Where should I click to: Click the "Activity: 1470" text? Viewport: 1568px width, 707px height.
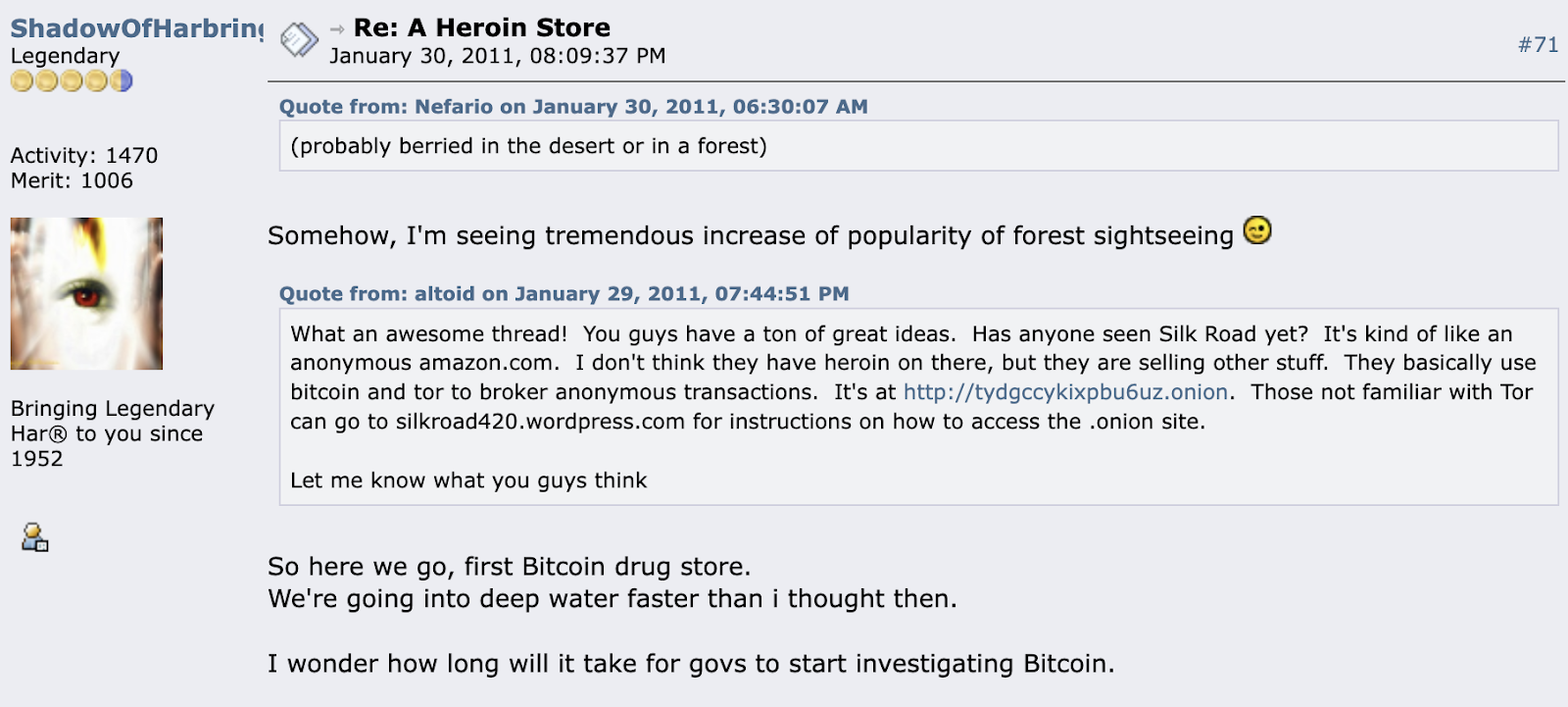tap(84, 155)
